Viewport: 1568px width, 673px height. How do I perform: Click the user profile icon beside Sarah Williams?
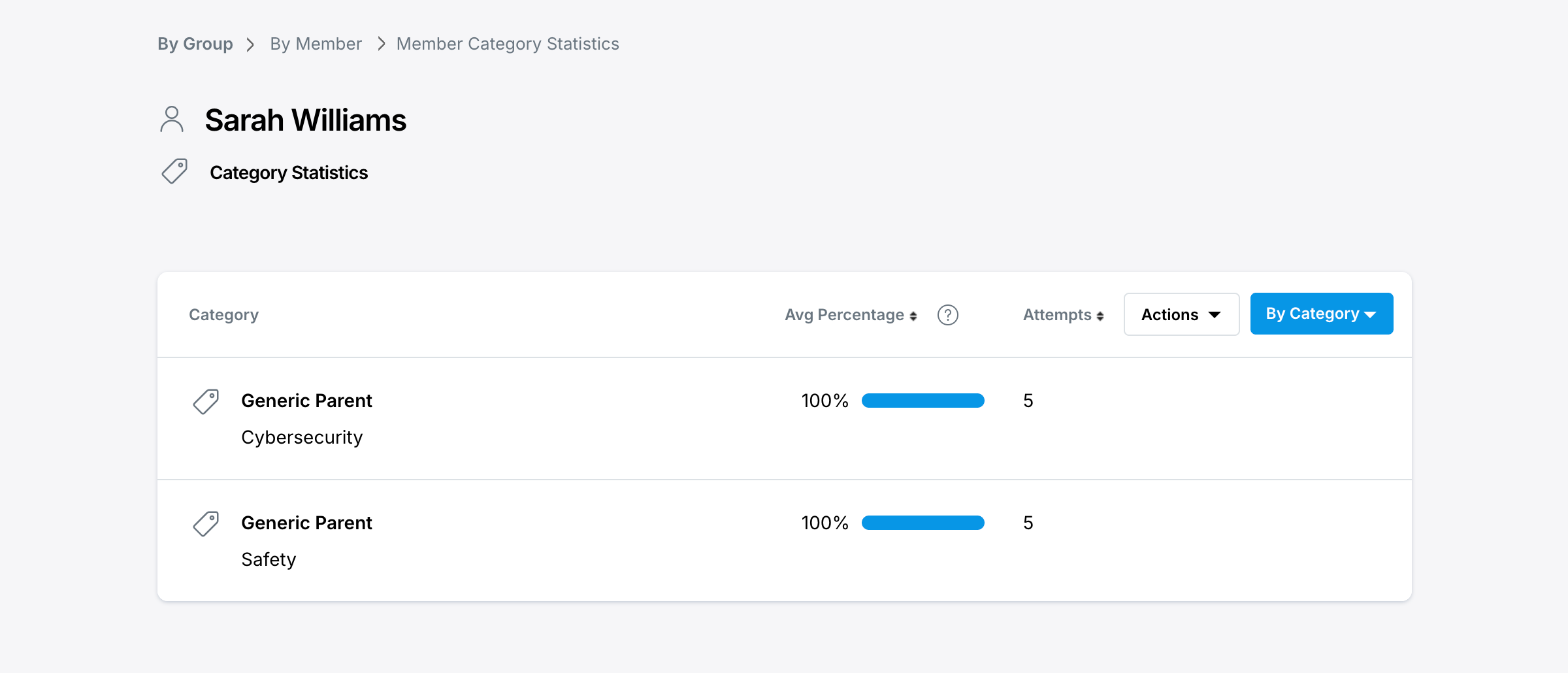click(172, 120)
